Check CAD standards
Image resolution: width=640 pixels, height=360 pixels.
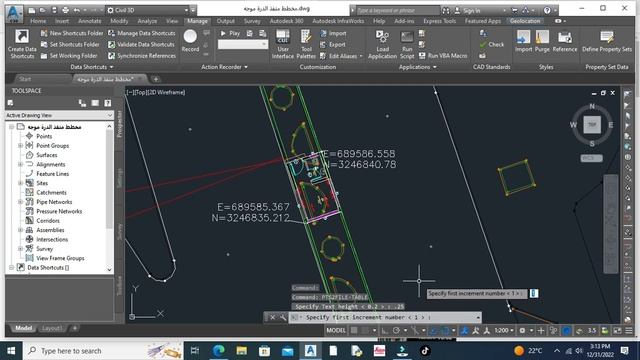pyautogui.click(x=492, y=44)
